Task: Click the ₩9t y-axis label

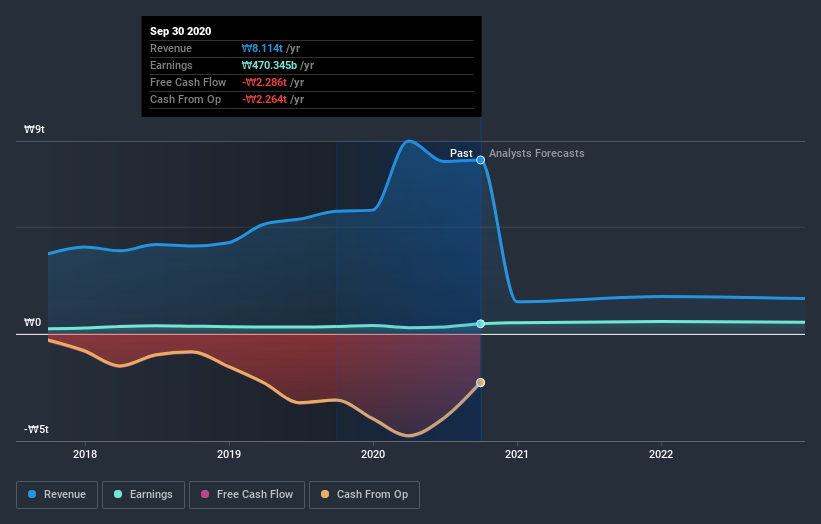Action: point(34,129)
